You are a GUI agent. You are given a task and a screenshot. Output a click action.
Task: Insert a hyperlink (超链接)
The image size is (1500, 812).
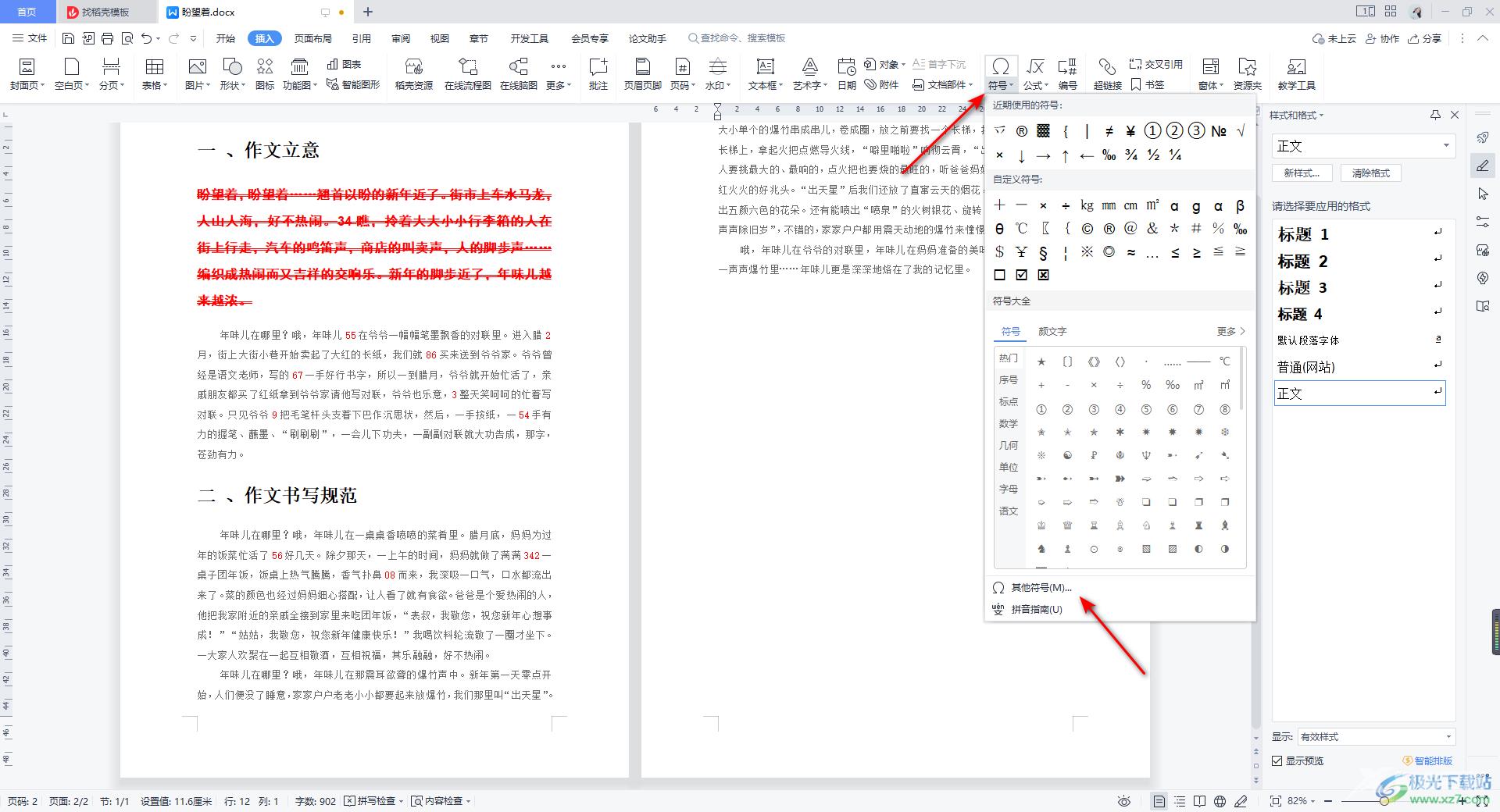tap(1107, 74)
